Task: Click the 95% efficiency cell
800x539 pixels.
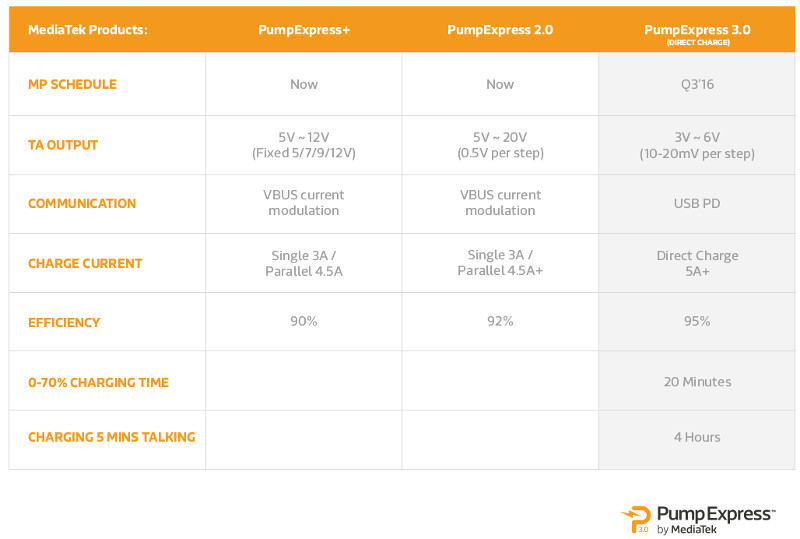Action: (697, 321)
